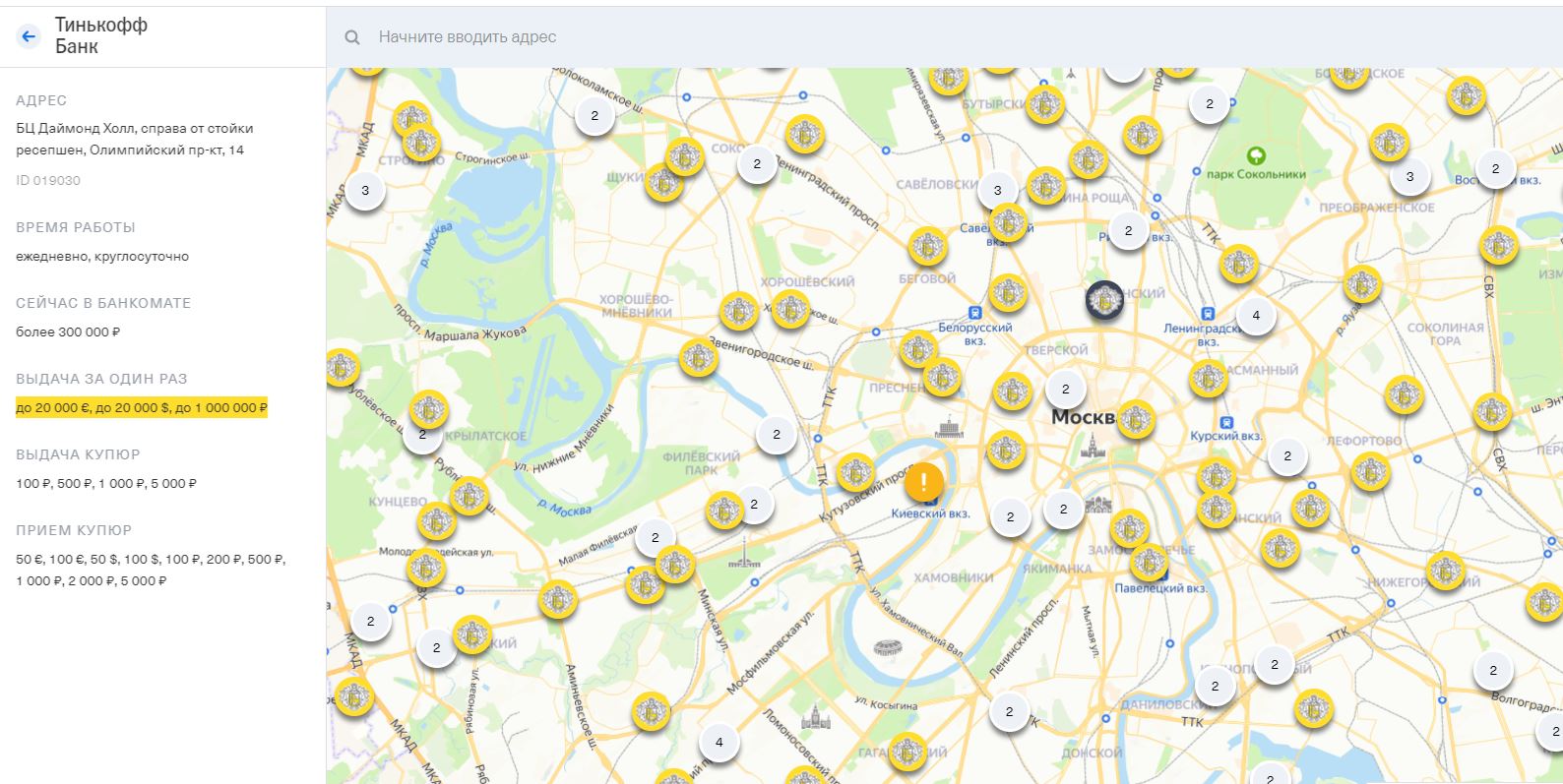Select the dark highlighted ATM marker on the map
The width and height of the screenshot is (1563, 784).
[x=1104, y=300]
